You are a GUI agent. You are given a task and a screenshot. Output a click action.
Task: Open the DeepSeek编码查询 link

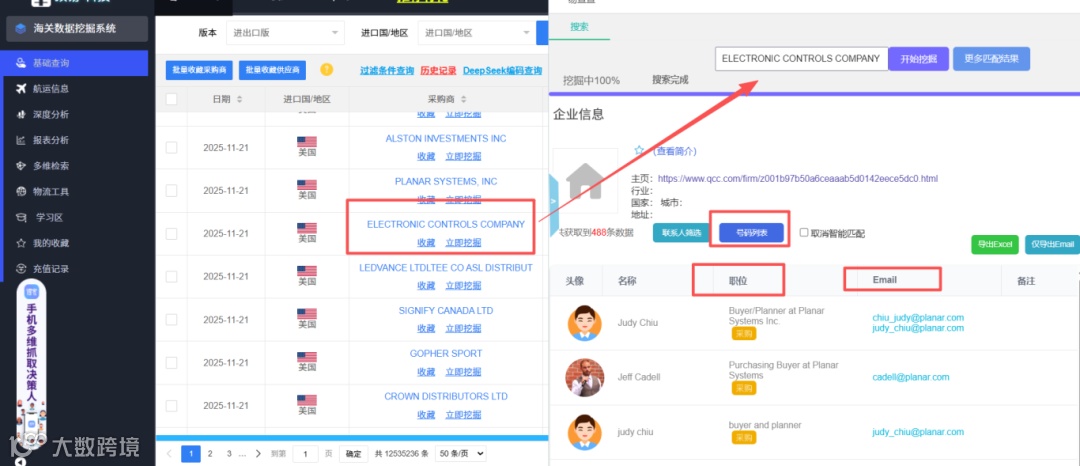502,70
